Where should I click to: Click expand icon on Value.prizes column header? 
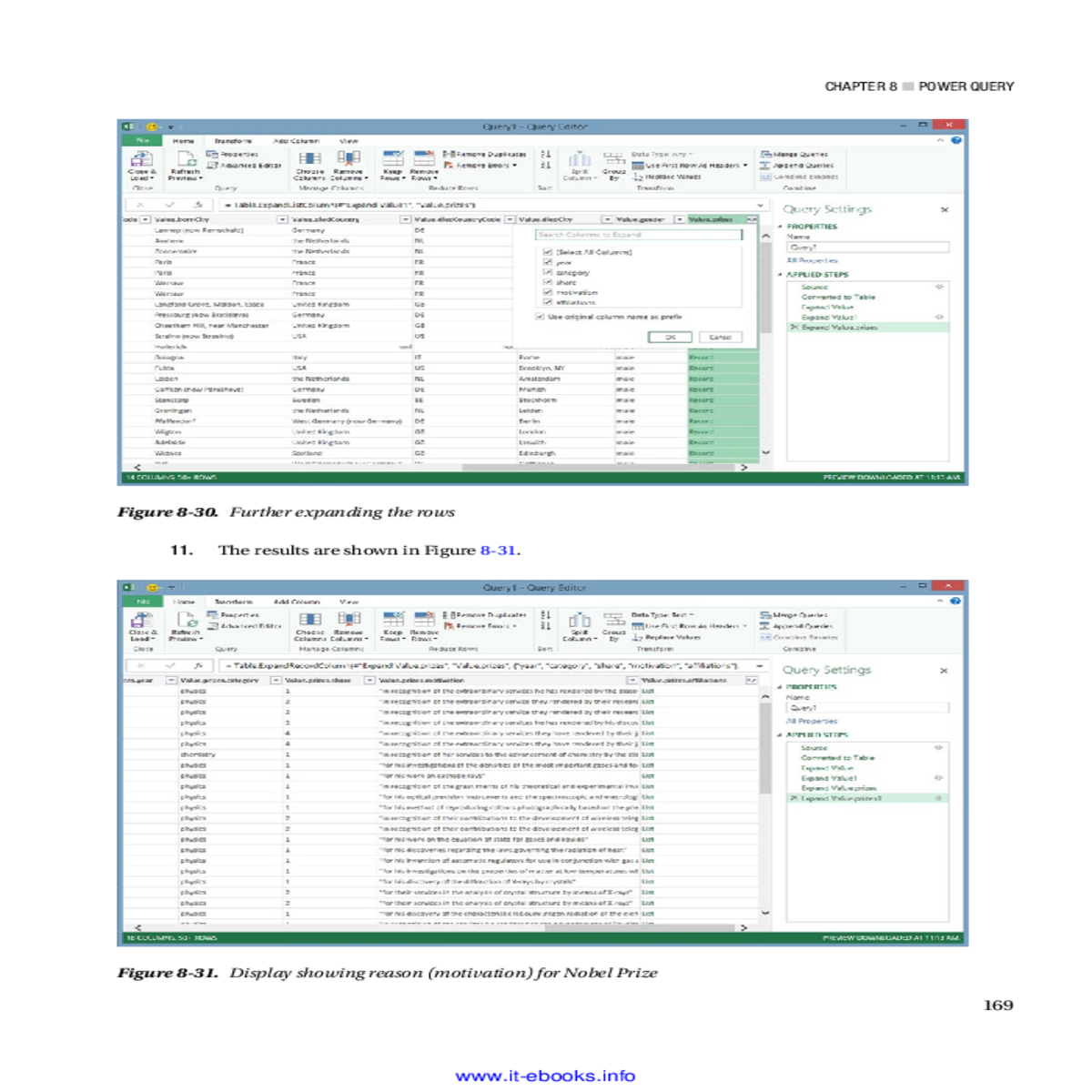pyautogui.click(x=752, y=219)
